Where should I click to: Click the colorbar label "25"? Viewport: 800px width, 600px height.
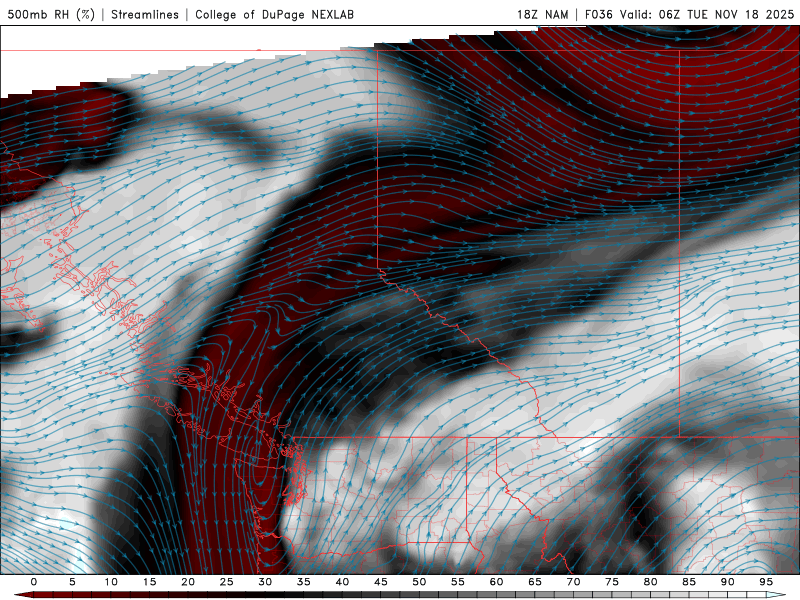227,582
